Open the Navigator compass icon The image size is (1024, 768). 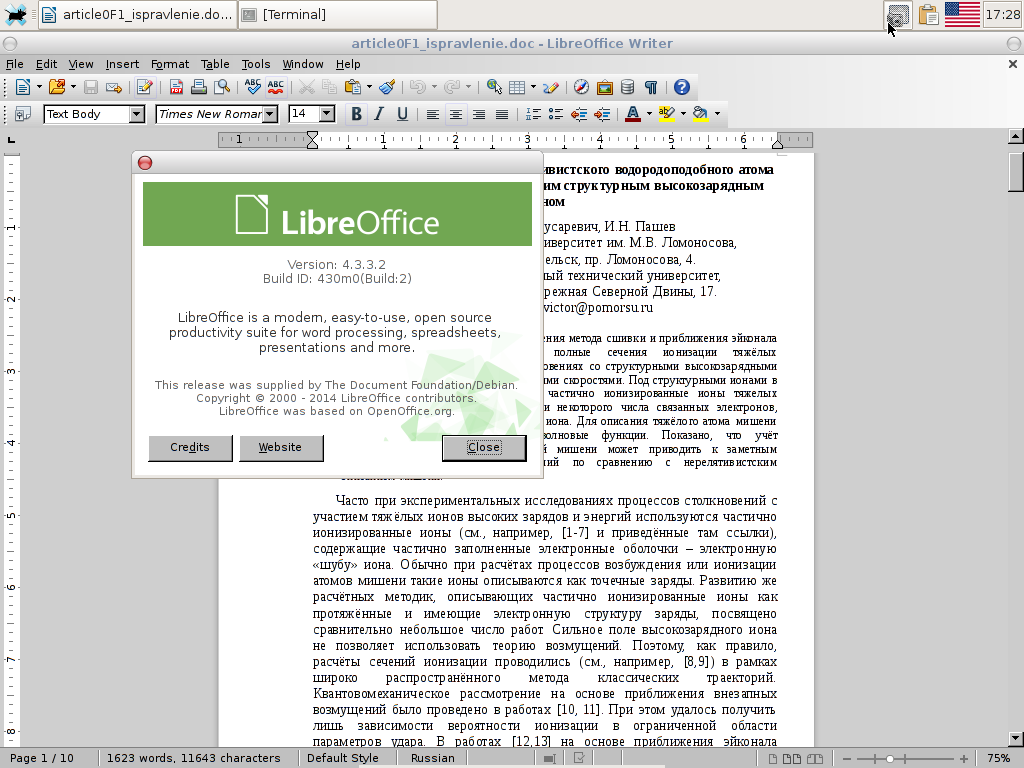pyautogui.click(x=581, y=87)
